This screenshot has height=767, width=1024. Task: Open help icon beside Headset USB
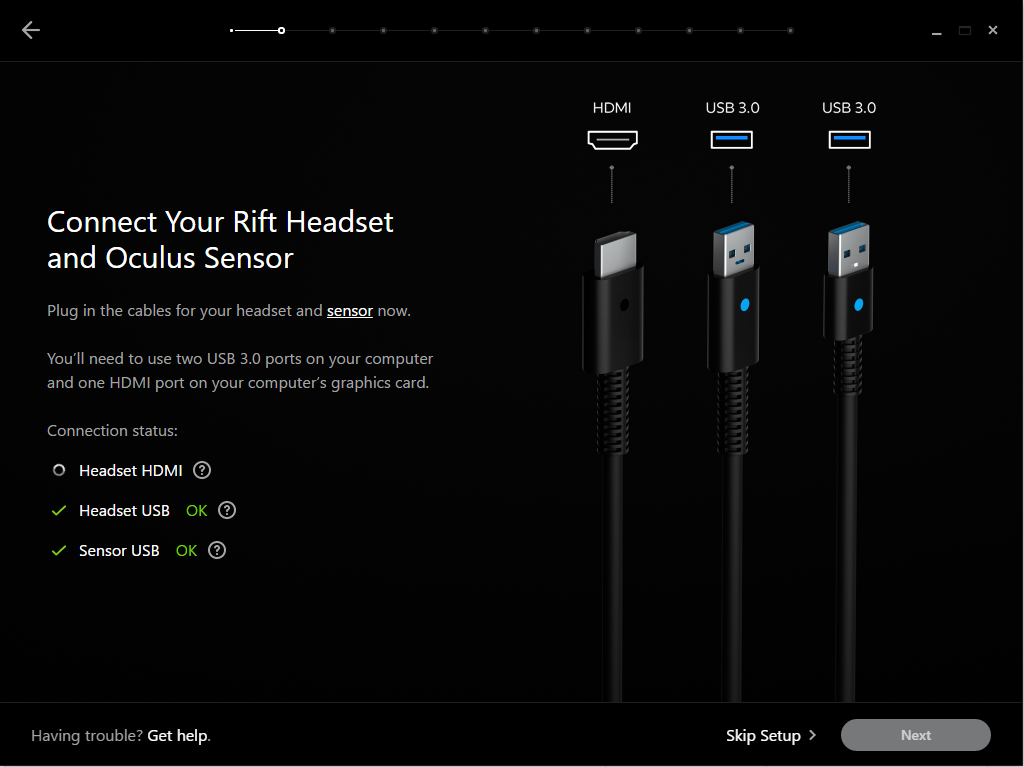[x=227, y=510]
